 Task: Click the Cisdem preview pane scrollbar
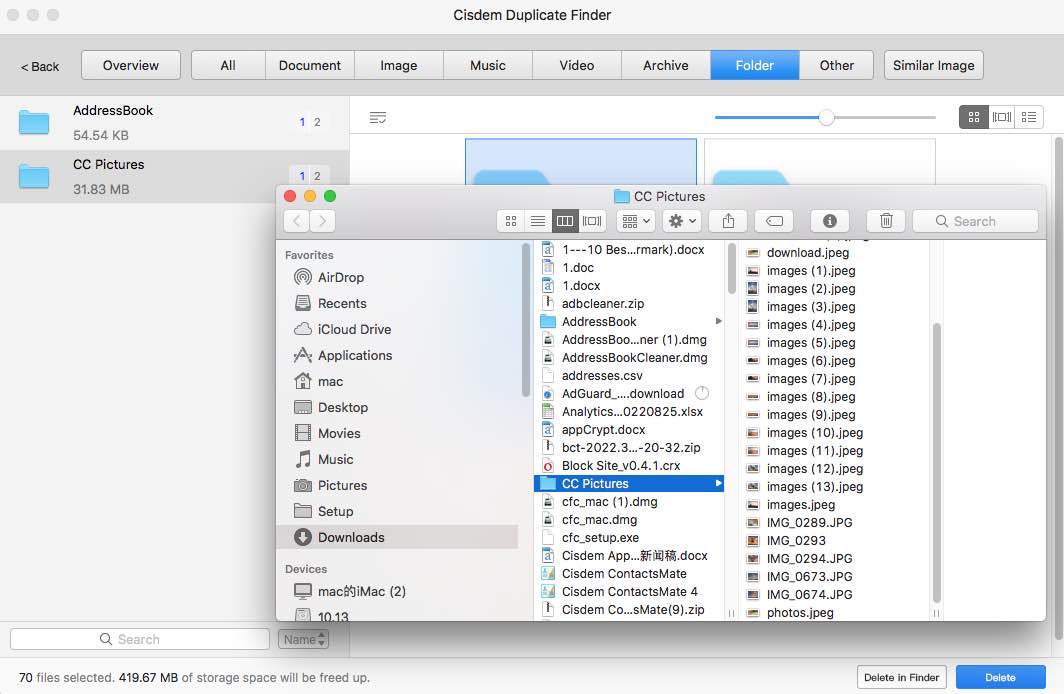[1058, 387]
